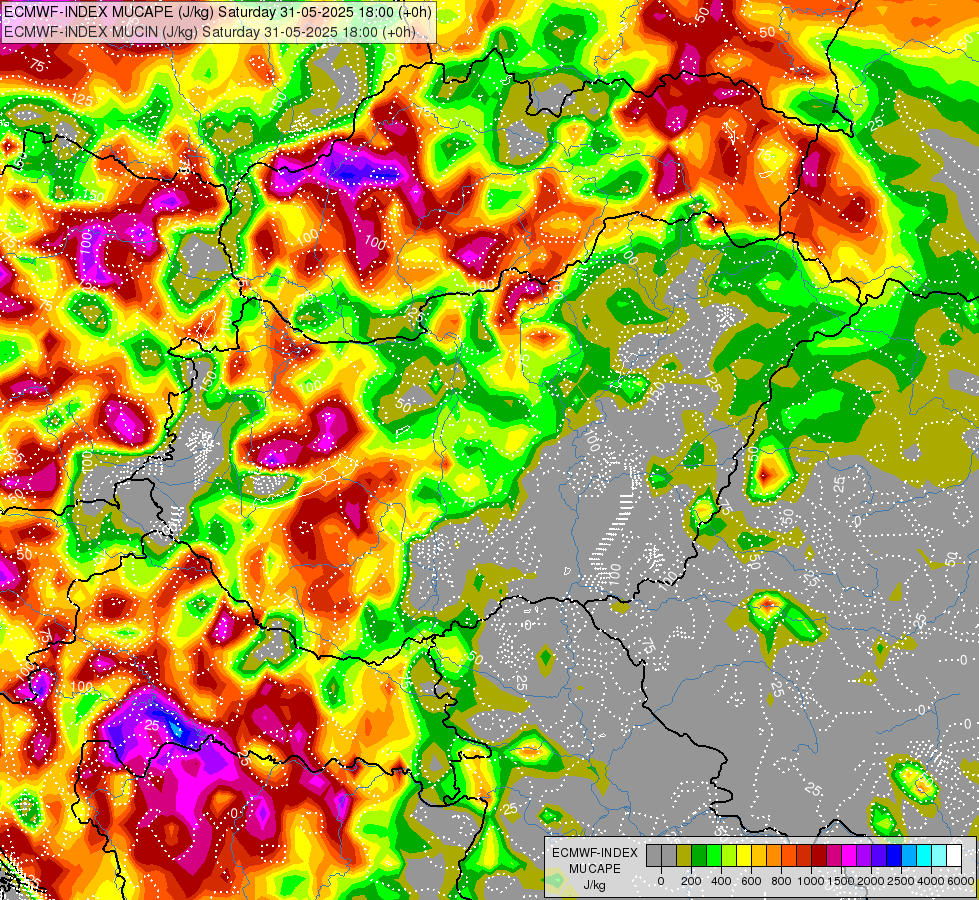Choose the pure blue legend swatch
Screen dimensions: 979x900
[895, 856]
